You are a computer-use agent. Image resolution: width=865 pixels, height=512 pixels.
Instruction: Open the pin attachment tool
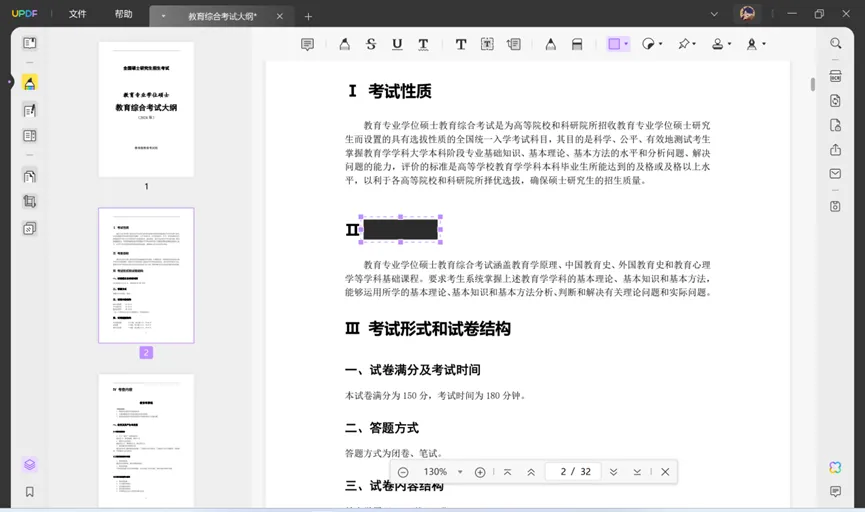[x=684, y=44]
